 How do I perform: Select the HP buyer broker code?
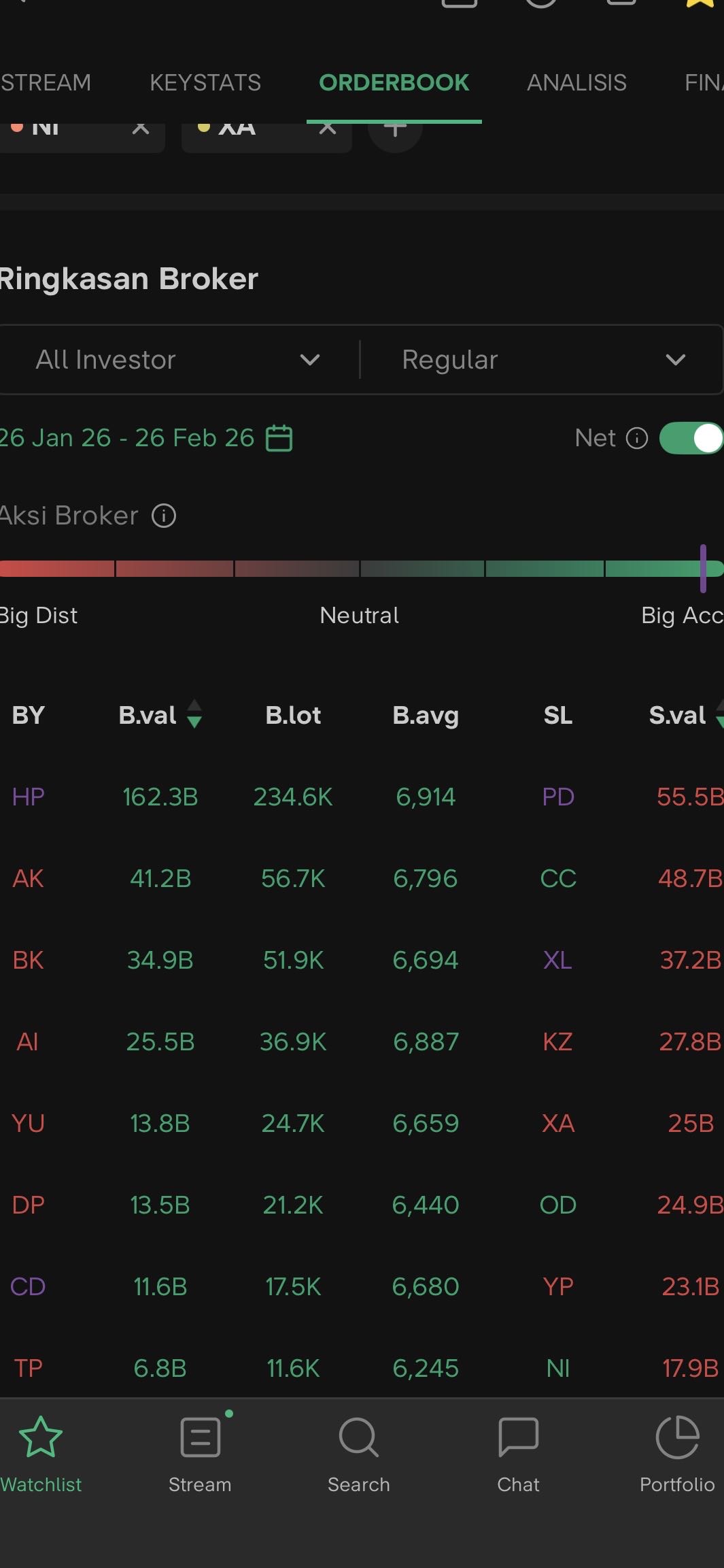(28, 797)
